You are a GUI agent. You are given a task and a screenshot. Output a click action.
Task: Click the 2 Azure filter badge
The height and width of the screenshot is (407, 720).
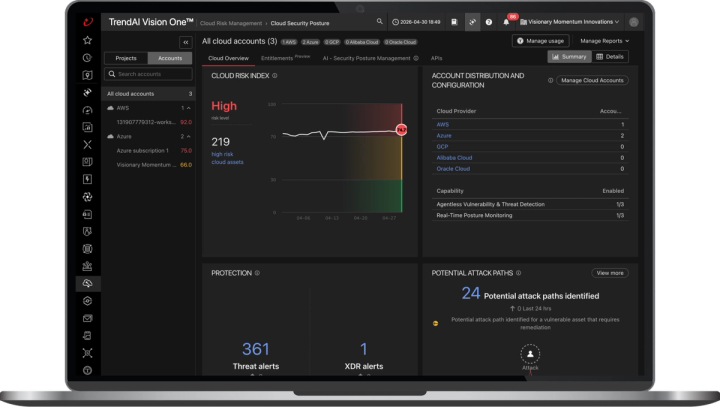coord(310,42)
